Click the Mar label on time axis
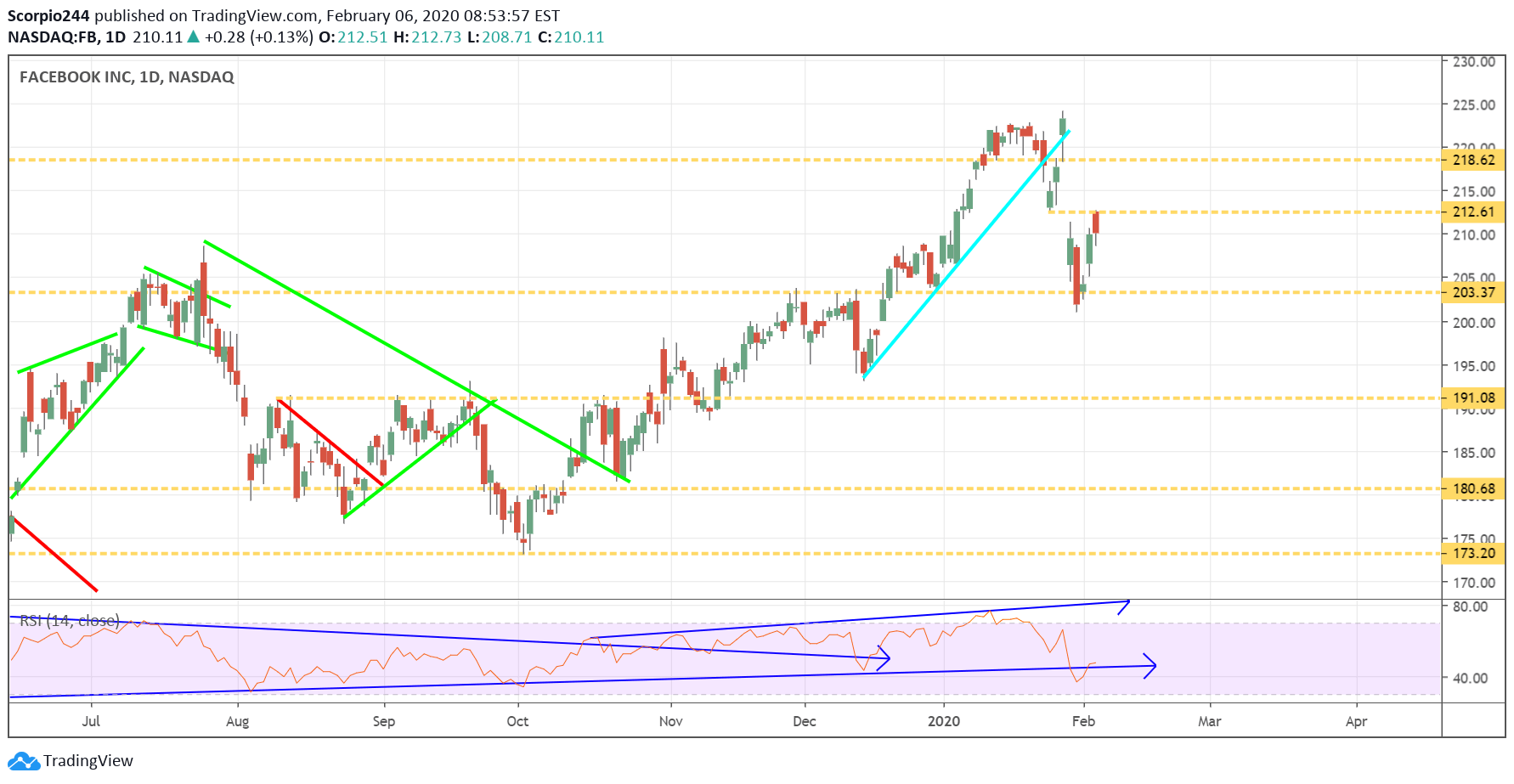 coord(1210,721)
